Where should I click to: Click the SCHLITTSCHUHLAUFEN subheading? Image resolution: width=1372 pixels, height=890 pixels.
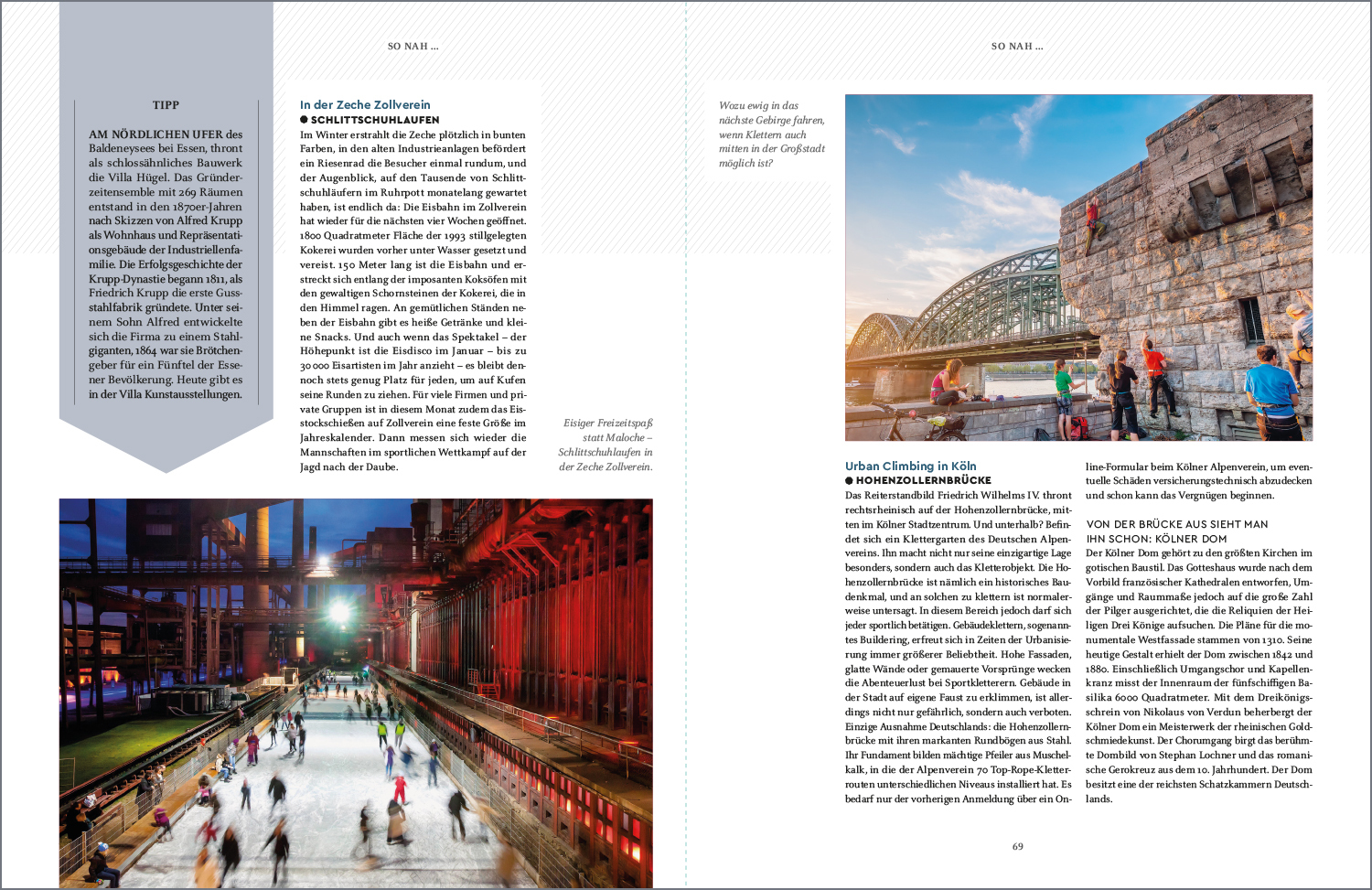pyautogui.click(x=375, y=120)
